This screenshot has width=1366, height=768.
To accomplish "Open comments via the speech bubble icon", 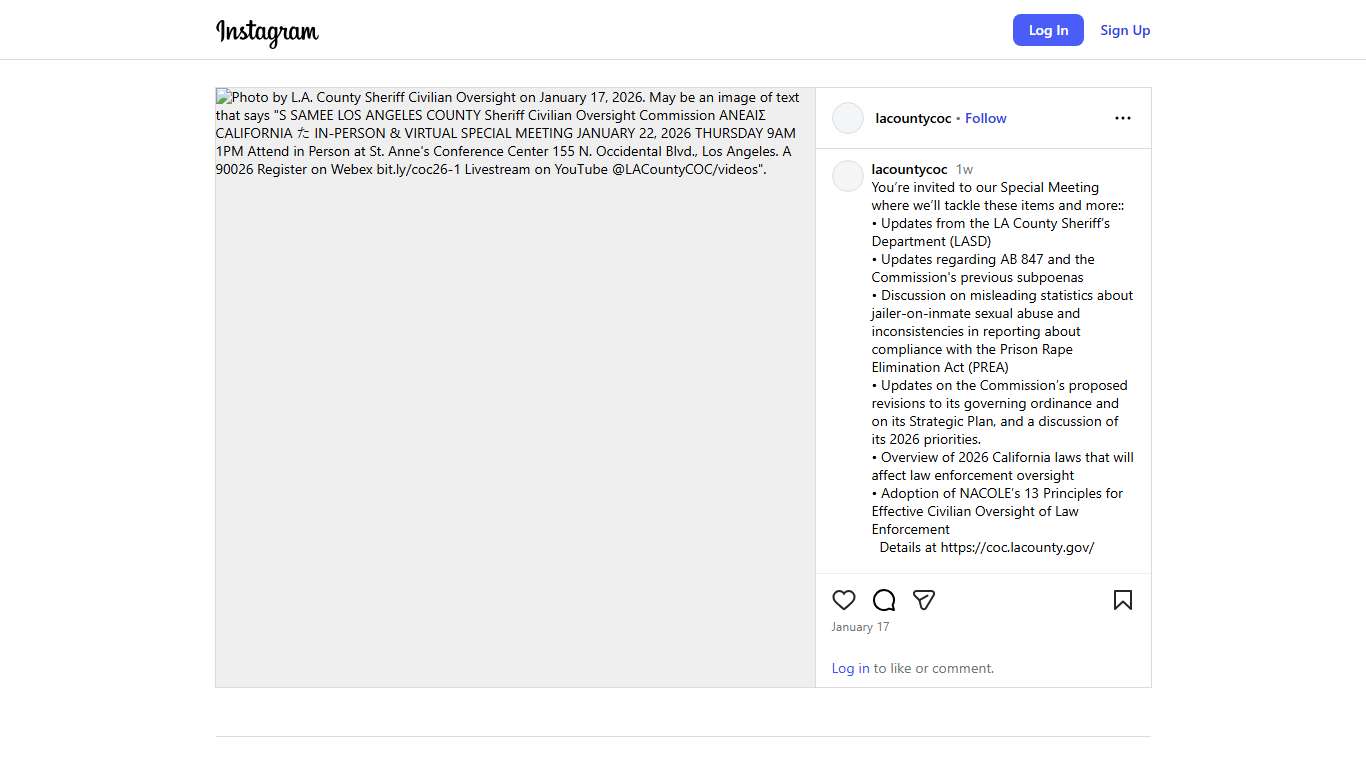I will (884, 600).
